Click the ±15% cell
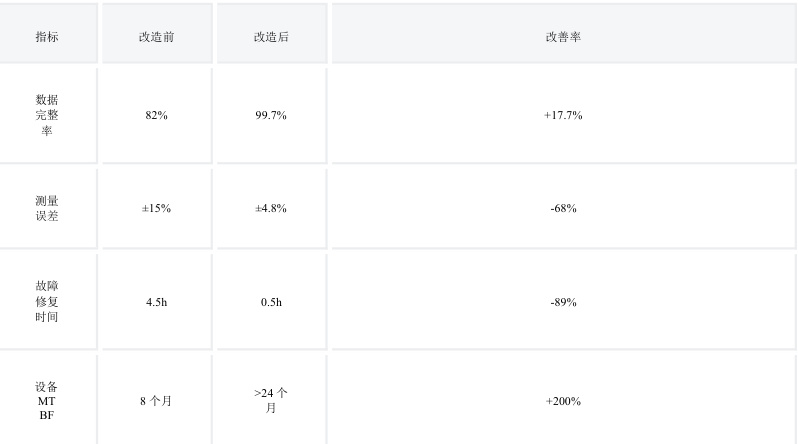The image size is (798, 444). [156, 208]
